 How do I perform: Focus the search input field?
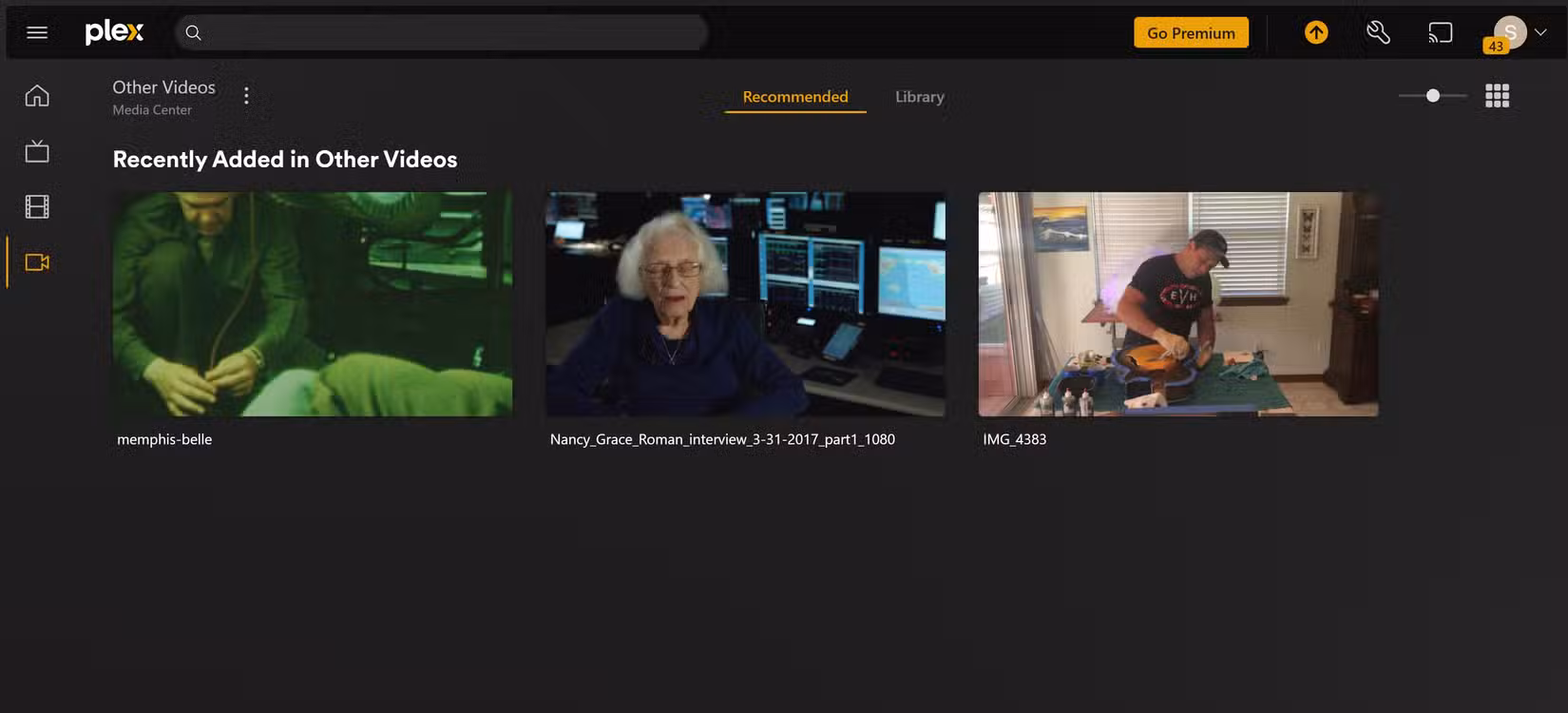click(442, 32)
